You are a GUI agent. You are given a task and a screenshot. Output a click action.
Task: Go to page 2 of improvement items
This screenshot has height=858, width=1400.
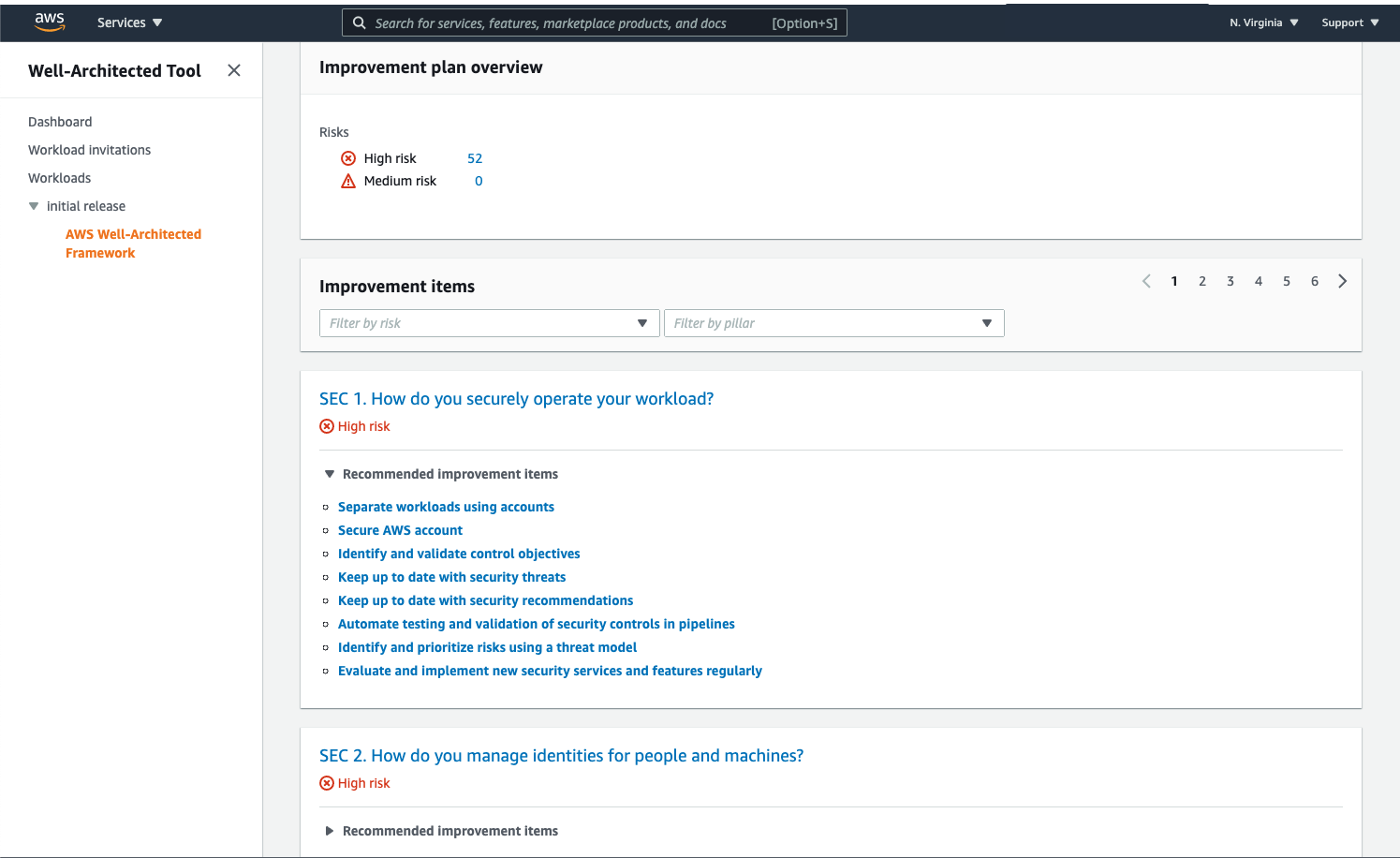(x=1202, y=281)
